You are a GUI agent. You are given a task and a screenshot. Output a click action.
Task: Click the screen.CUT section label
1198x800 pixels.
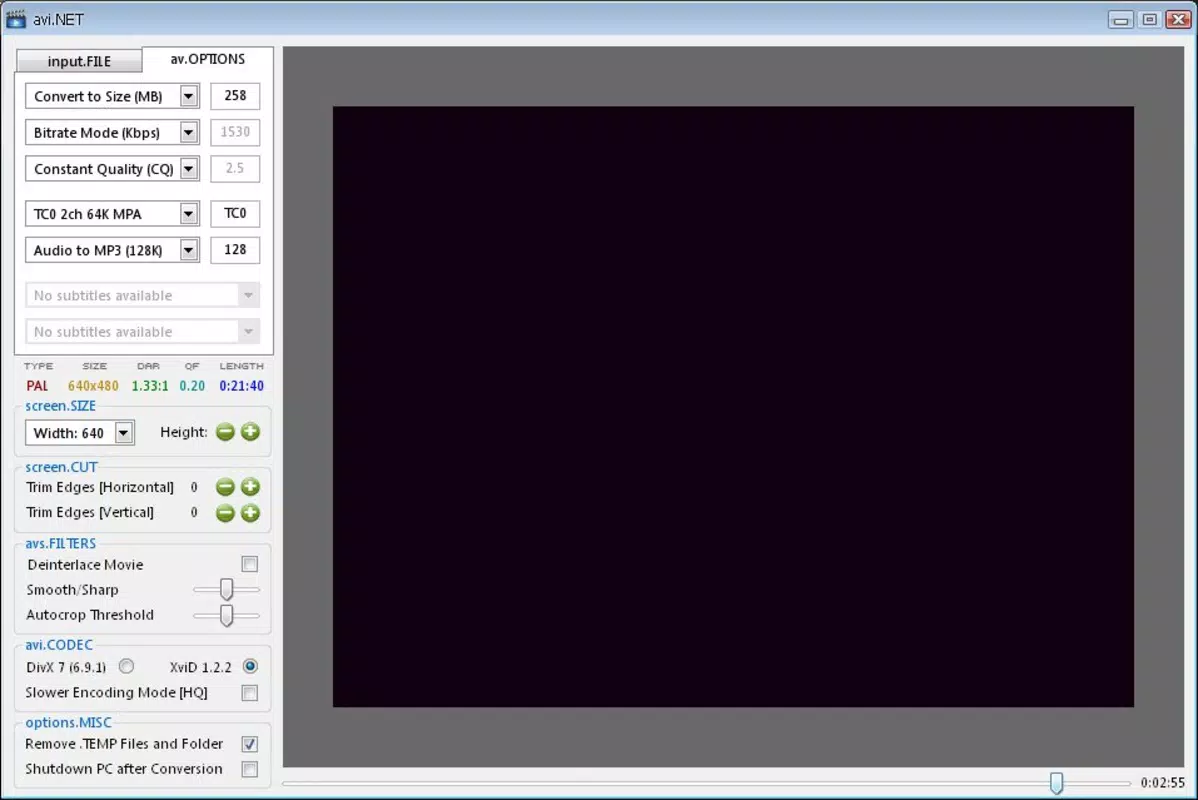[61, 467]
